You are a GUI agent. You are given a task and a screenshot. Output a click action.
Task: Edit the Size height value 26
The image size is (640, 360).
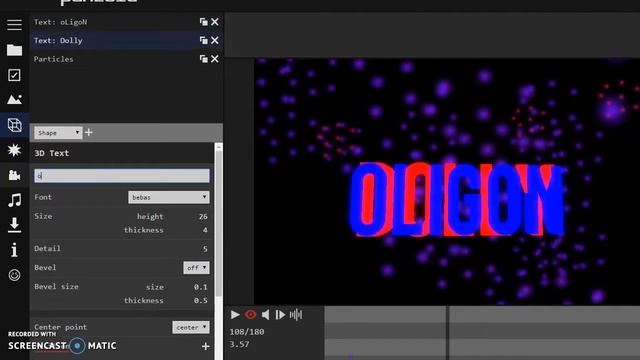tap(203, 216)
